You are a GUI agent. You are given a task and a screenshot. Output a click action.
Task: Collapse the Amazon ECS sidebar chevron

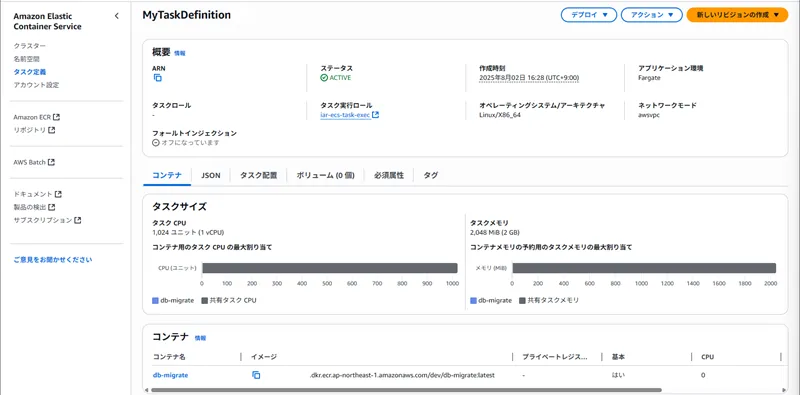(116, 16)
